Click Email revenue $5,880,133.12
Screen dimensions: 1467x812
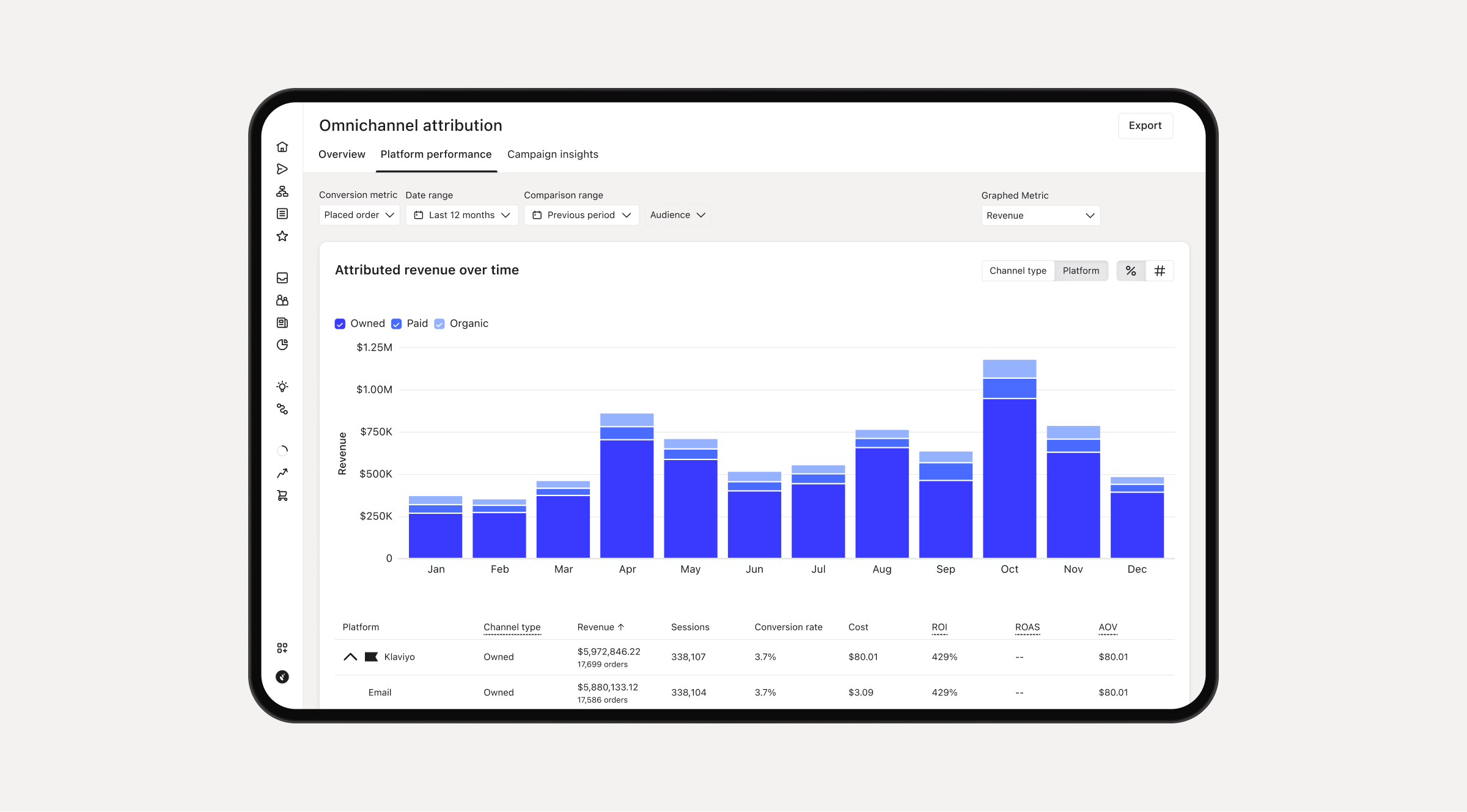pyautogui.click(x=608, y=687)
